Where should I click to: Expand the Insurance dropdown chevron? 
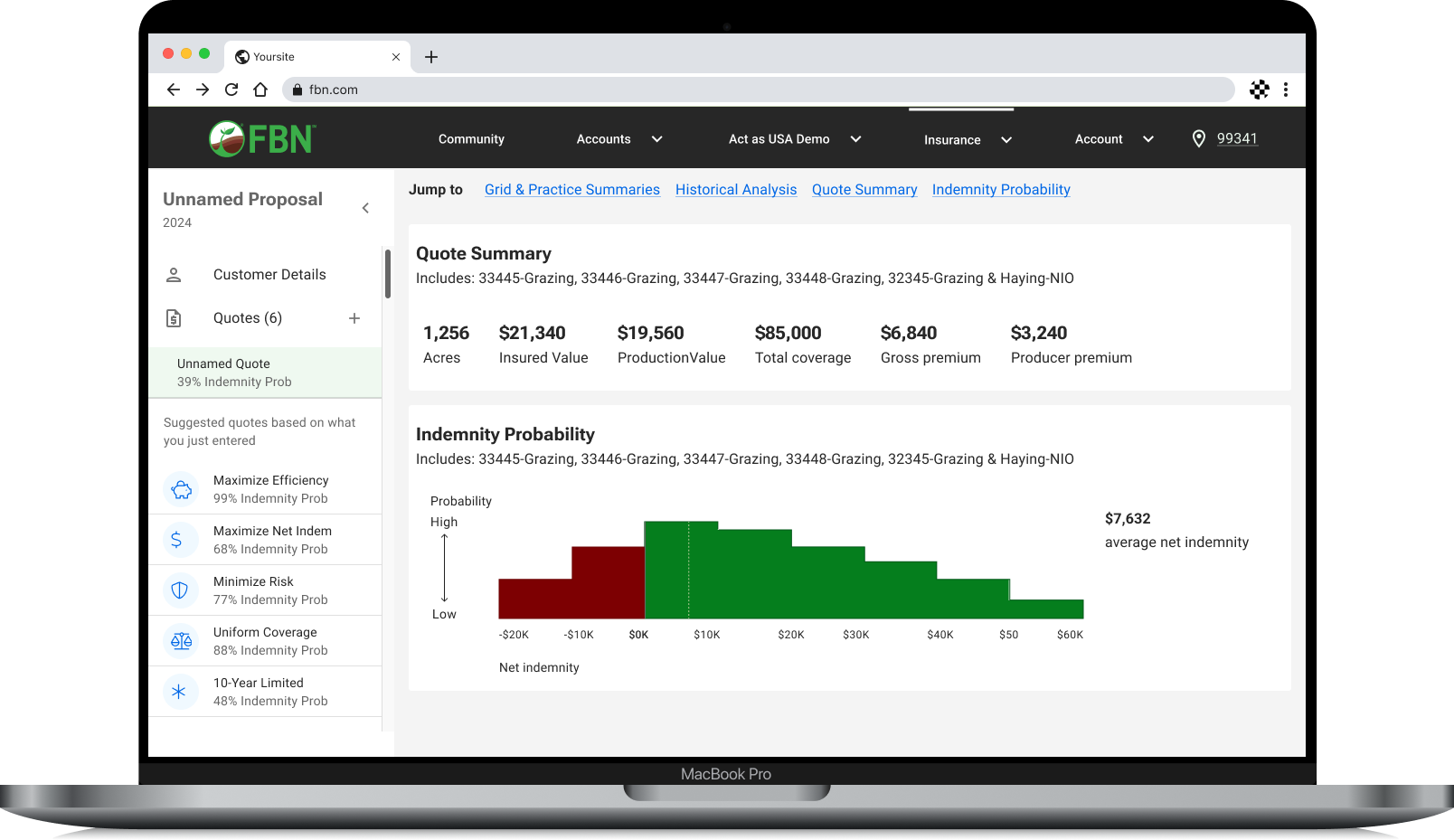click(x=1006, y=140)
